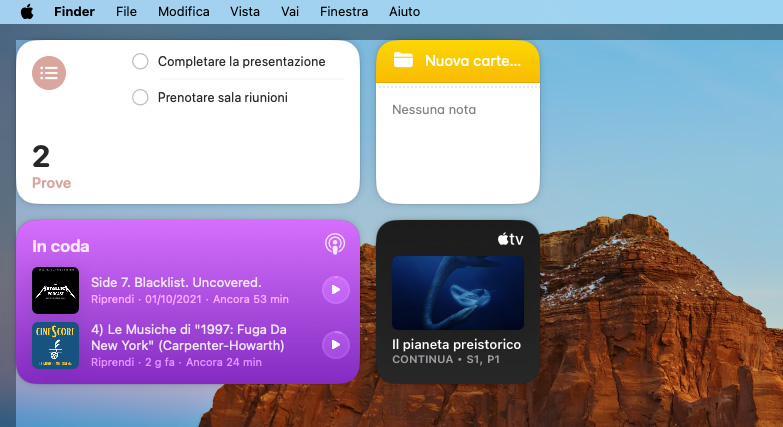The height and width of the screenshot is (427, 783).
Task: Open the Finestra menu
Action: (344, 11)
